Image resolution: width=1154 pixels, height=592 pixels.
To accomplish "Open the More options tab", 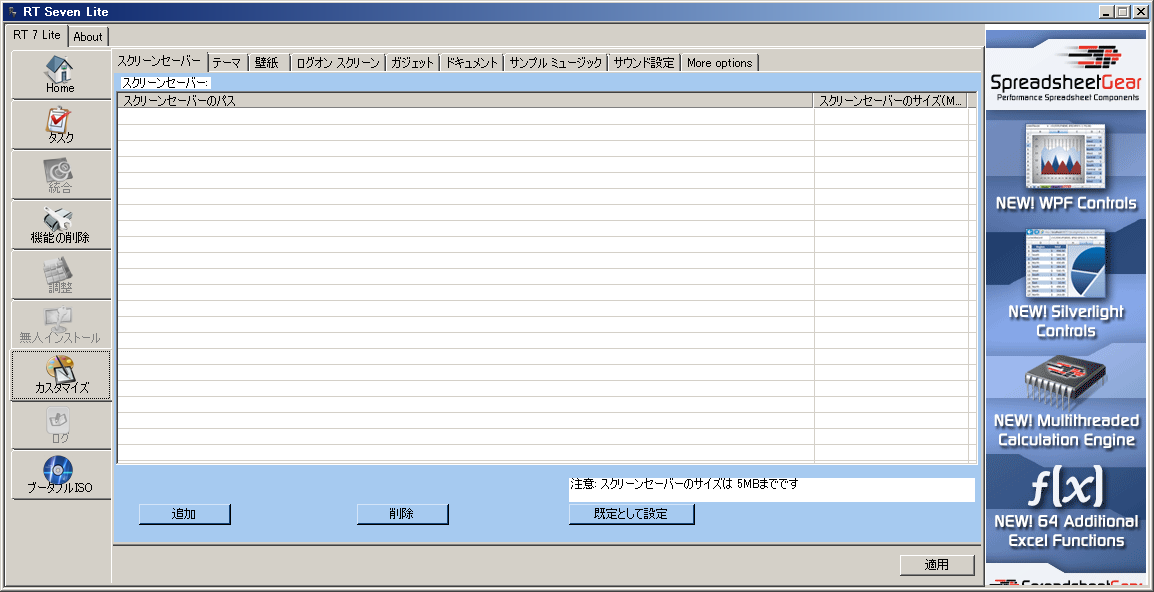I will (720, 63).
